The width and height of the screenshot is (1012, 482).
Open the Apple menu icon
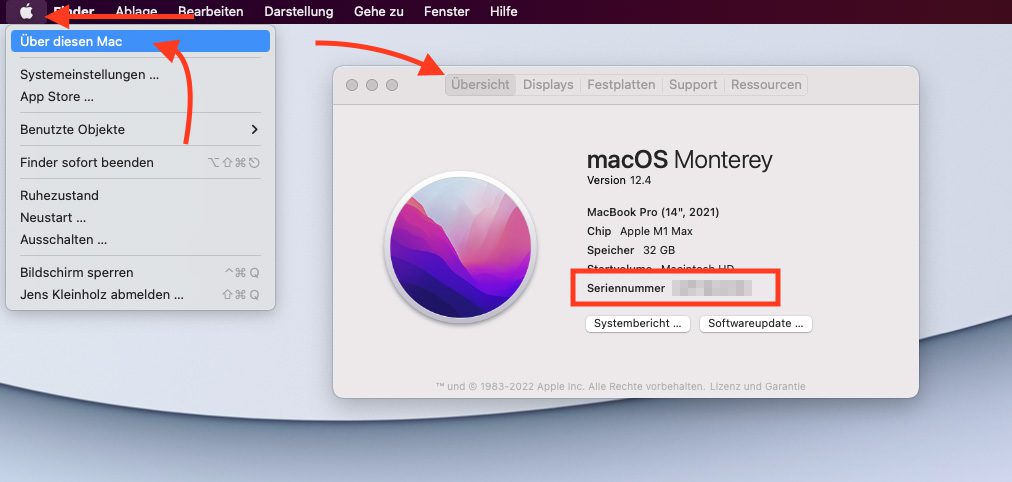click(26, 11)
